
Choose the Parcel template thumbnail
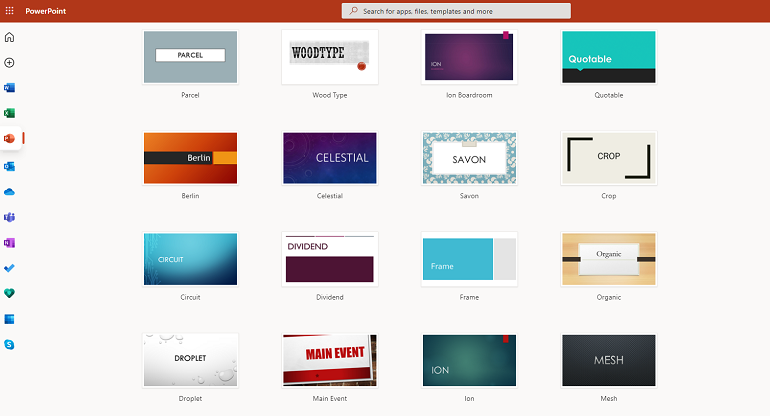point(191,57)
